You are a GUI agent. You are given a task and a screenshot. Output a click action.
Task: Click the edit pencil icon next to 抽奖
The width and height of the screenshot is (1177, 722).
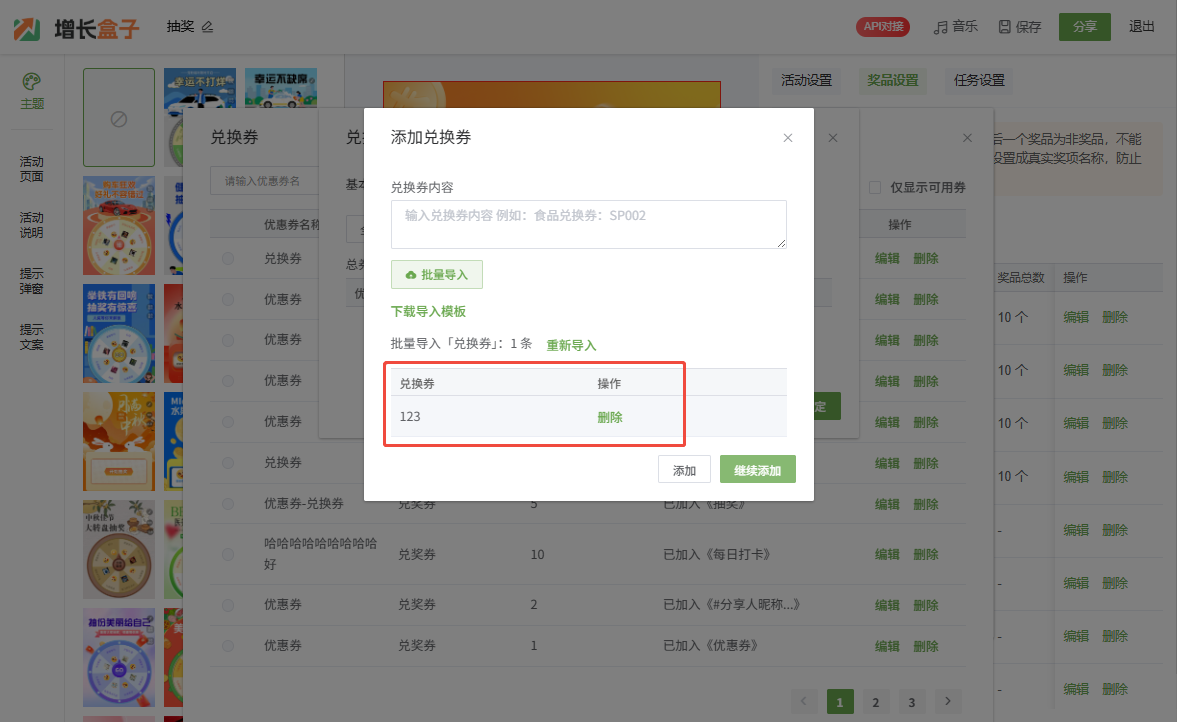click(x=208, y=27)
